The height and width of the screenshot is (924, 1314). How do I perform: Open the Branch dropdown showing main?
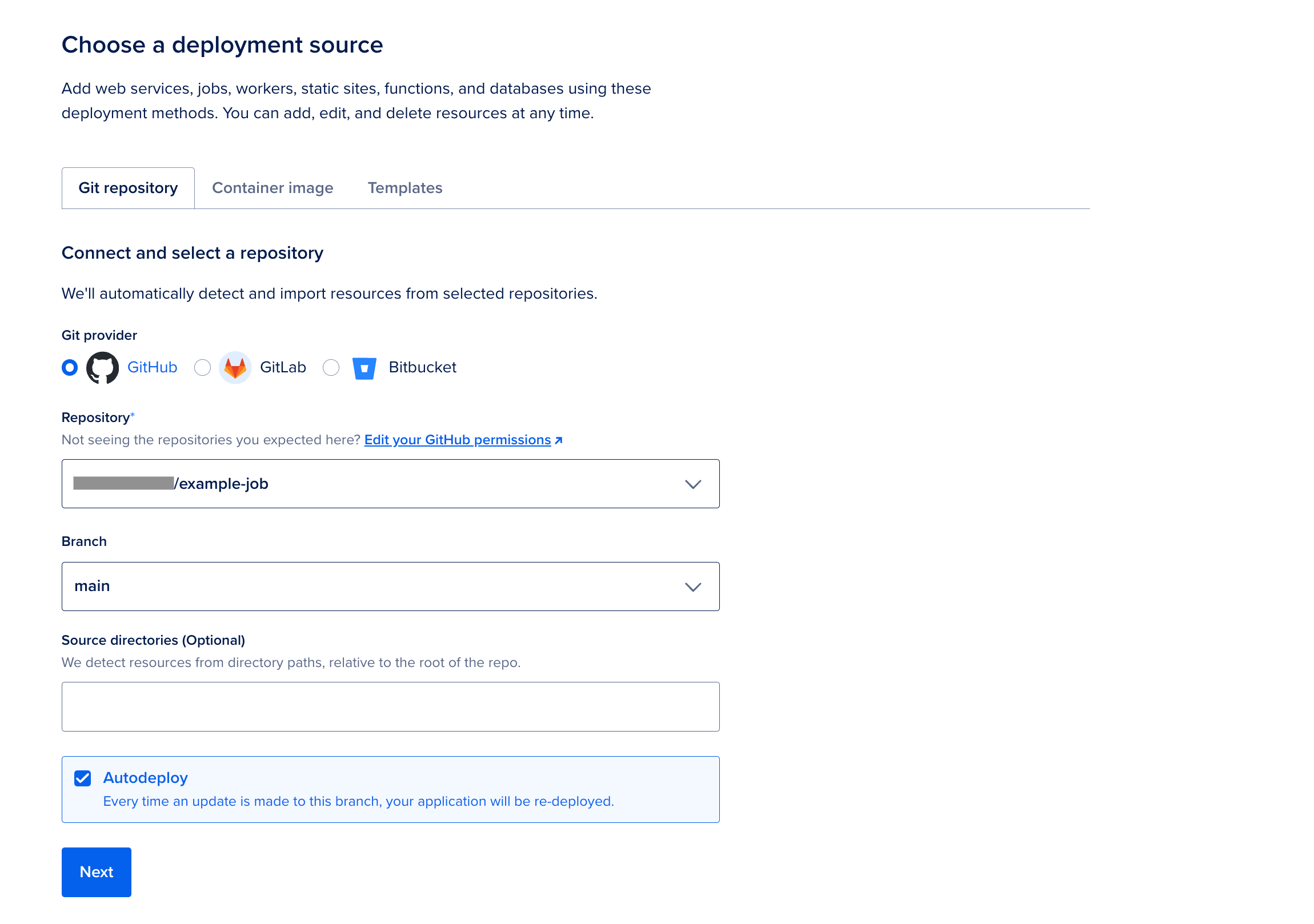point(391,586)
